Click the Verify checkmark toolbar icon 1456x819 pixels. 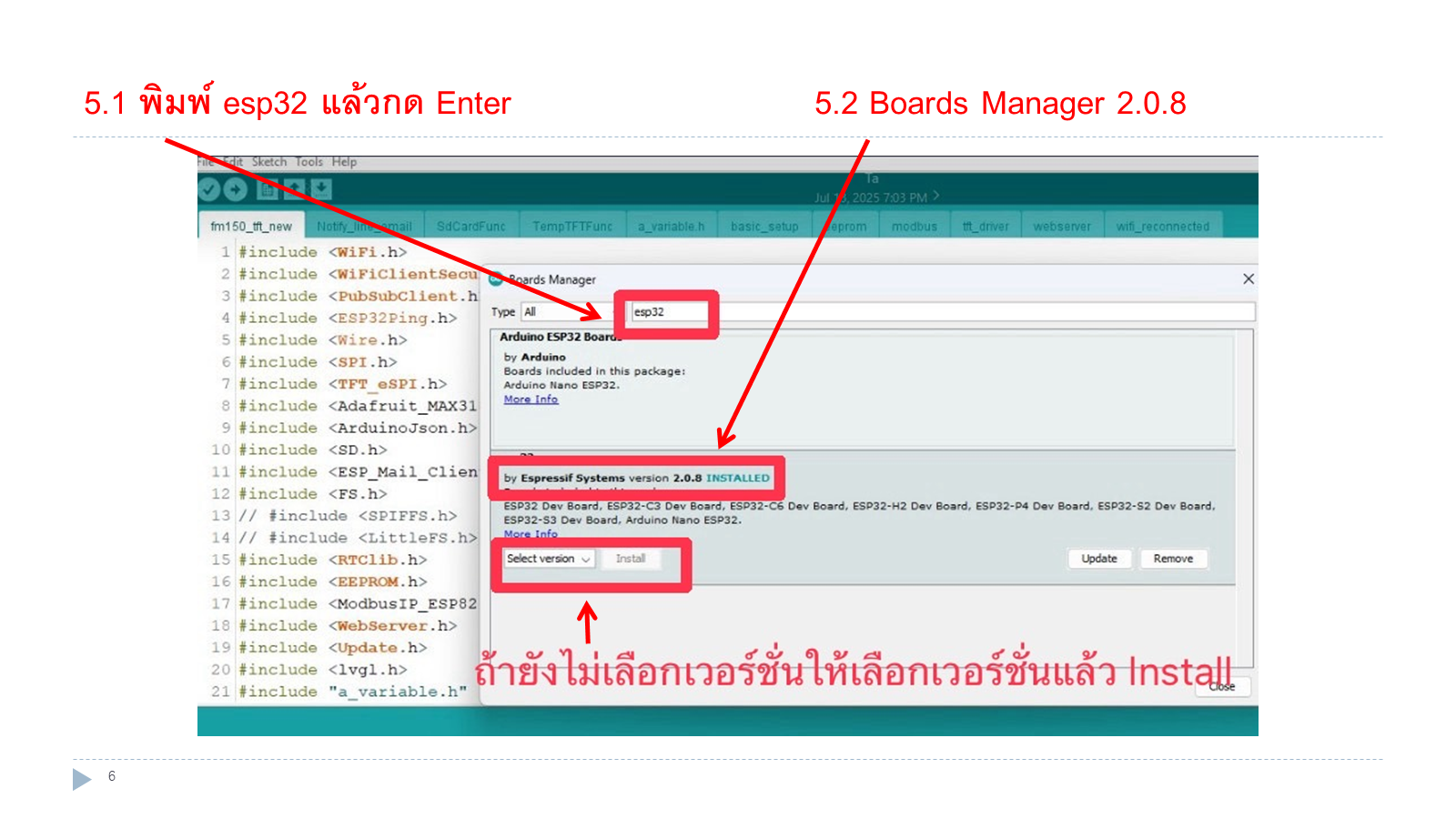(209, 189)
